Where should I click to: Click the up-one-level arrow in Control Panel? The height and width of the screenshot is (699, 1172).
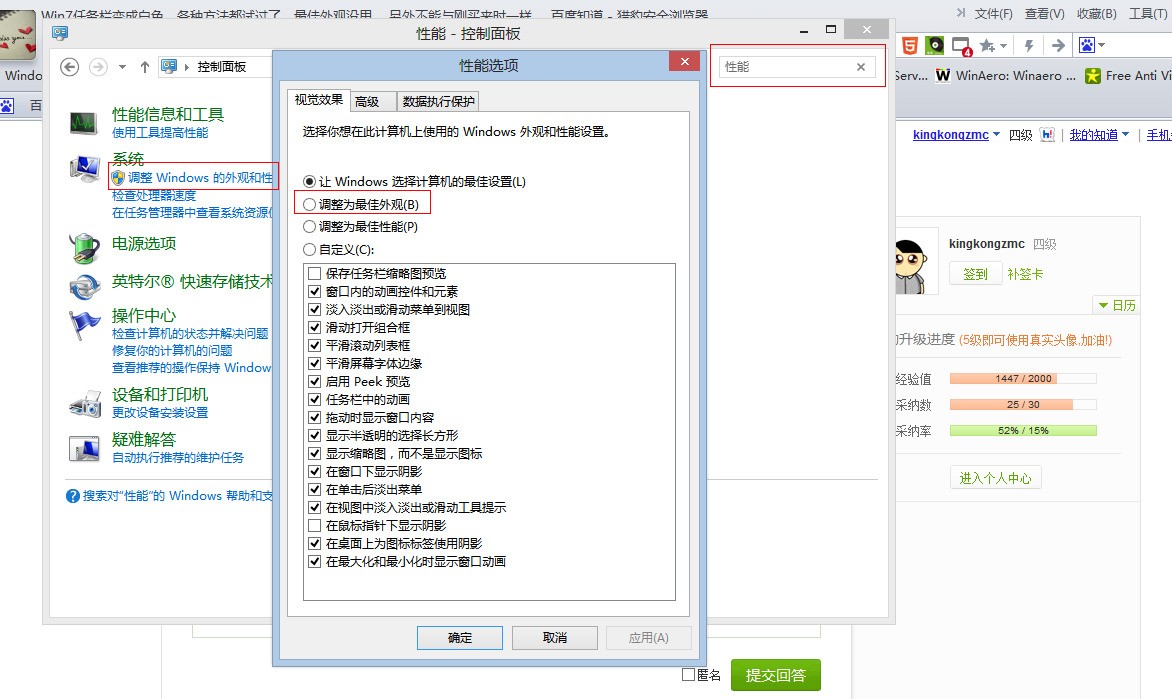point(145,67)
